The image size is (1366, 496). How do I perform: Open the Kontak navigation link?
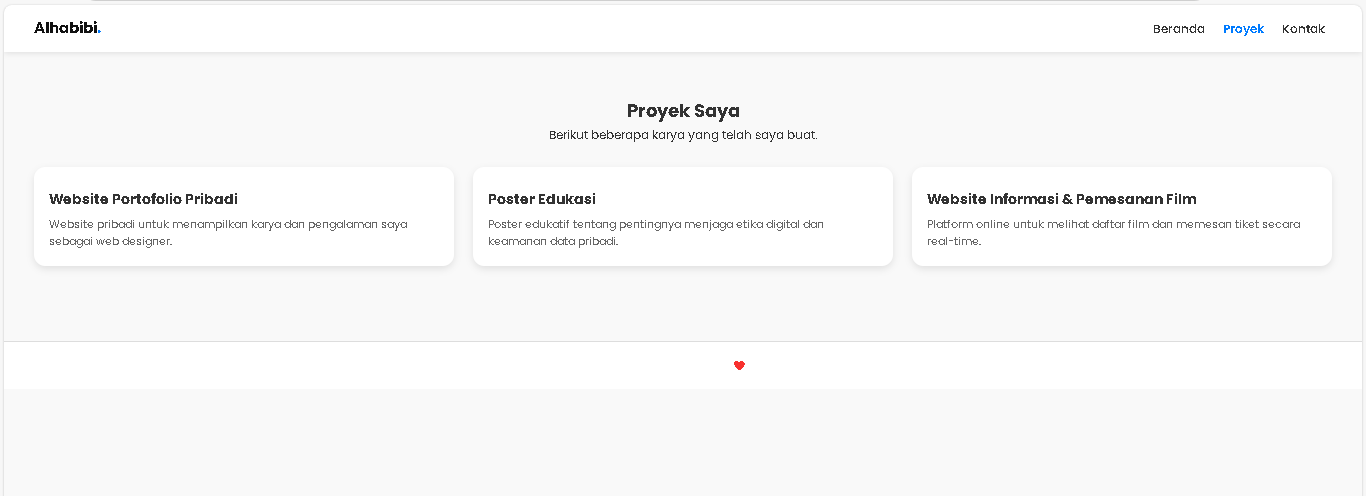(1303, 29)
